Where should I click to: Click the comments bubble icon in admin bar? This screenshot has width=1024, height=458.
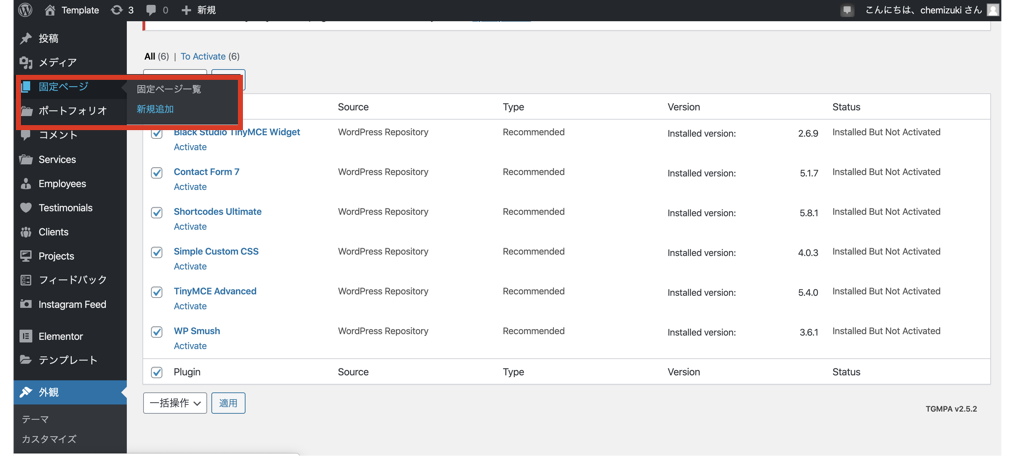click(x=151, y=10)
